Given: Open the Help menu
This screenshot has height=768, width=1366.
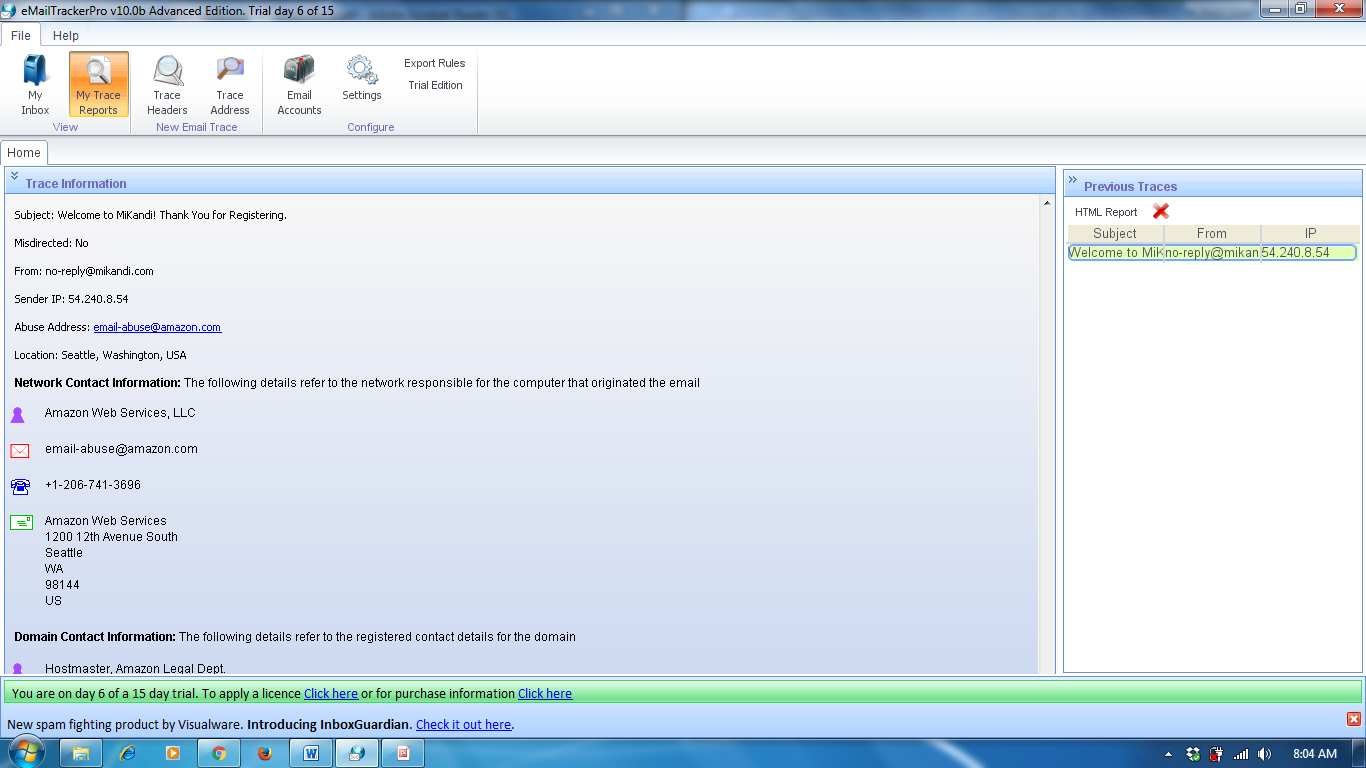Looking at the screenshot, I should [x=65, y=35].
